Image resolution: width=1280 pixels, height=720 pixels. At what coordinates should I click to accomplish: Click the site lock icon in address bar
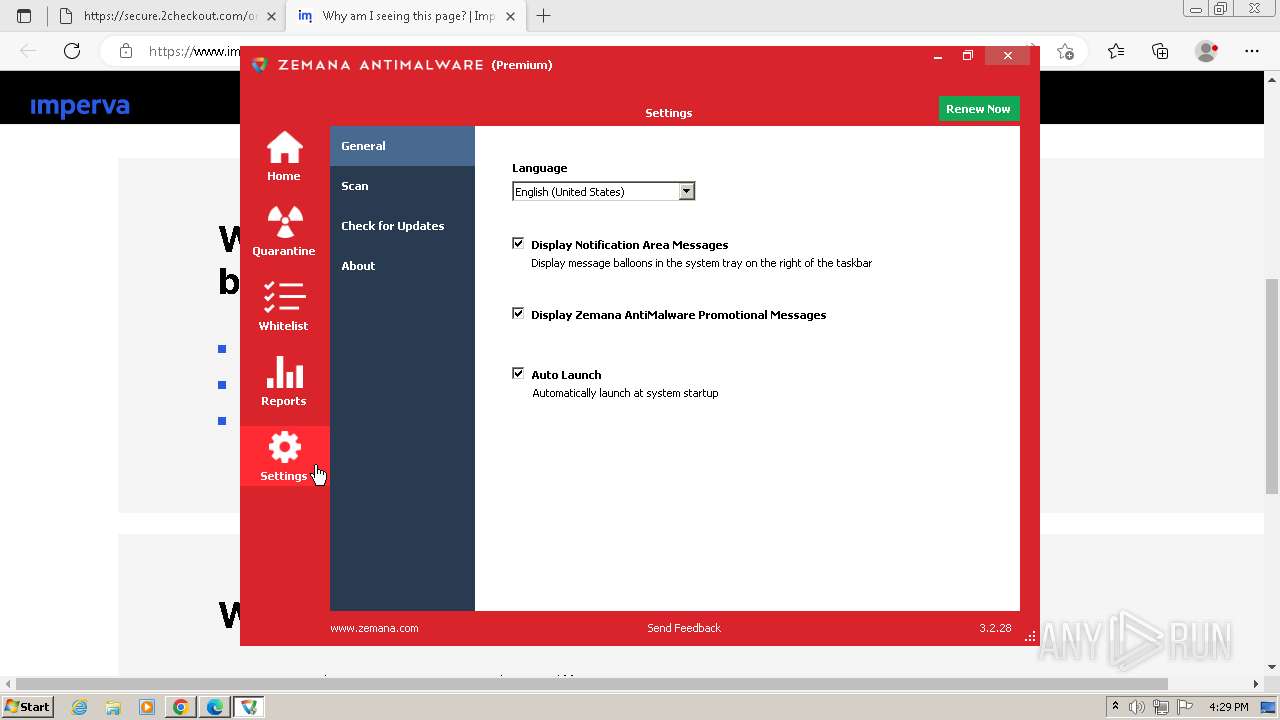(x=126, y=51)
